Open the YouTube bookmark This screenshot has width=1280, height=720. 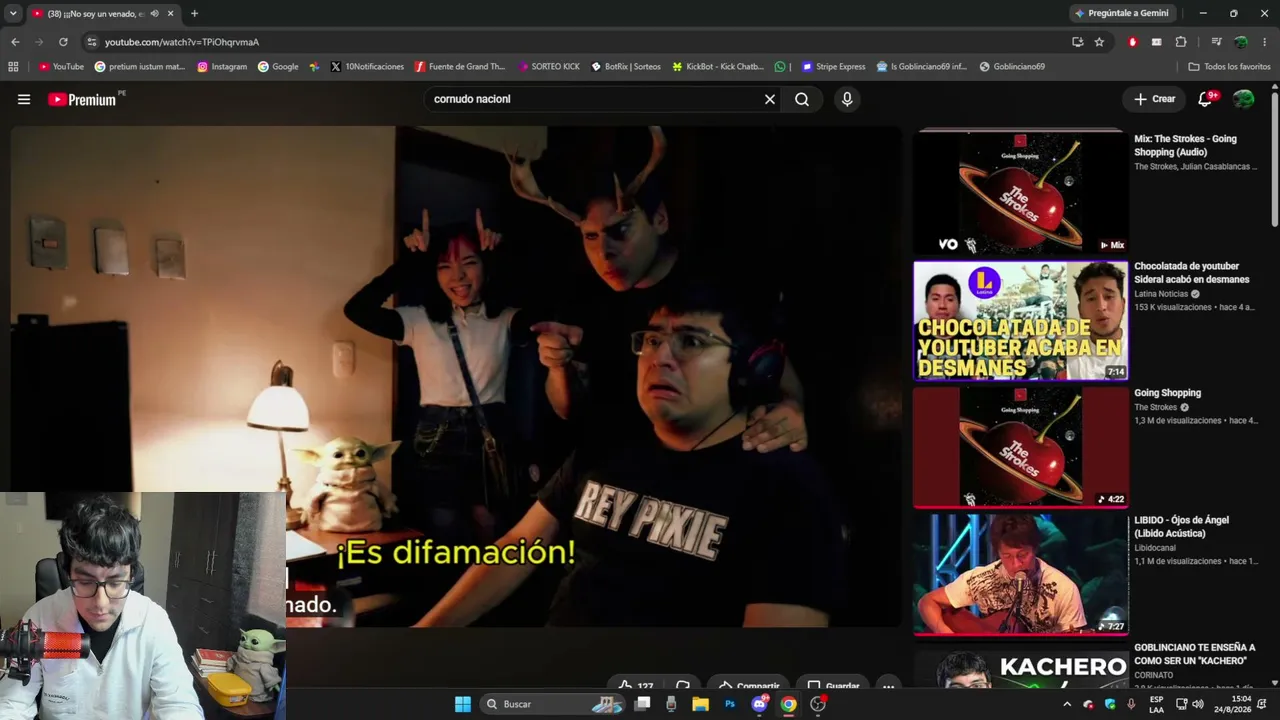point(61,67)
